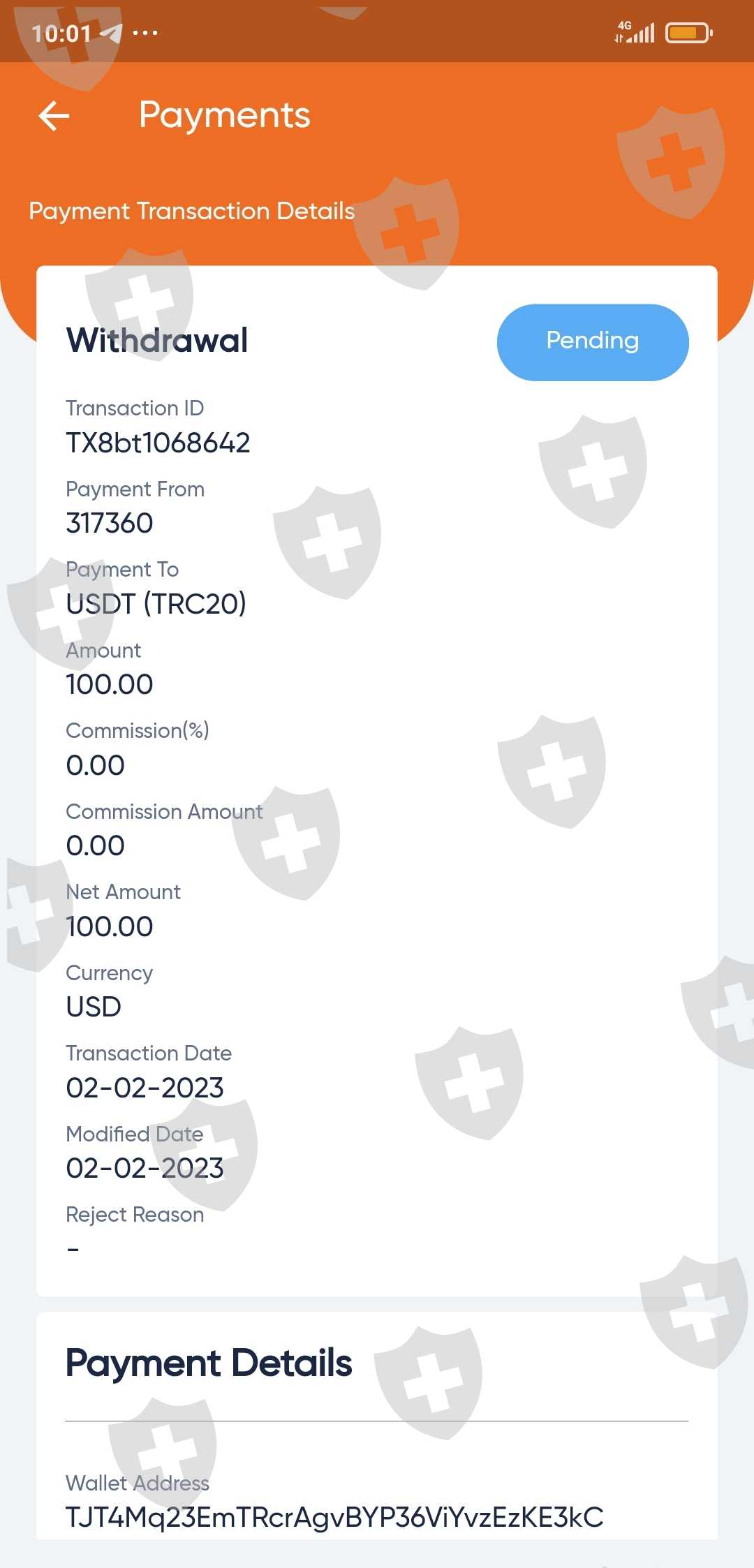The width and height of the screenshot is (754, 1568).
Task: Tap the back arrow icon
Action: pyautogui.click(x=54, y=116)
